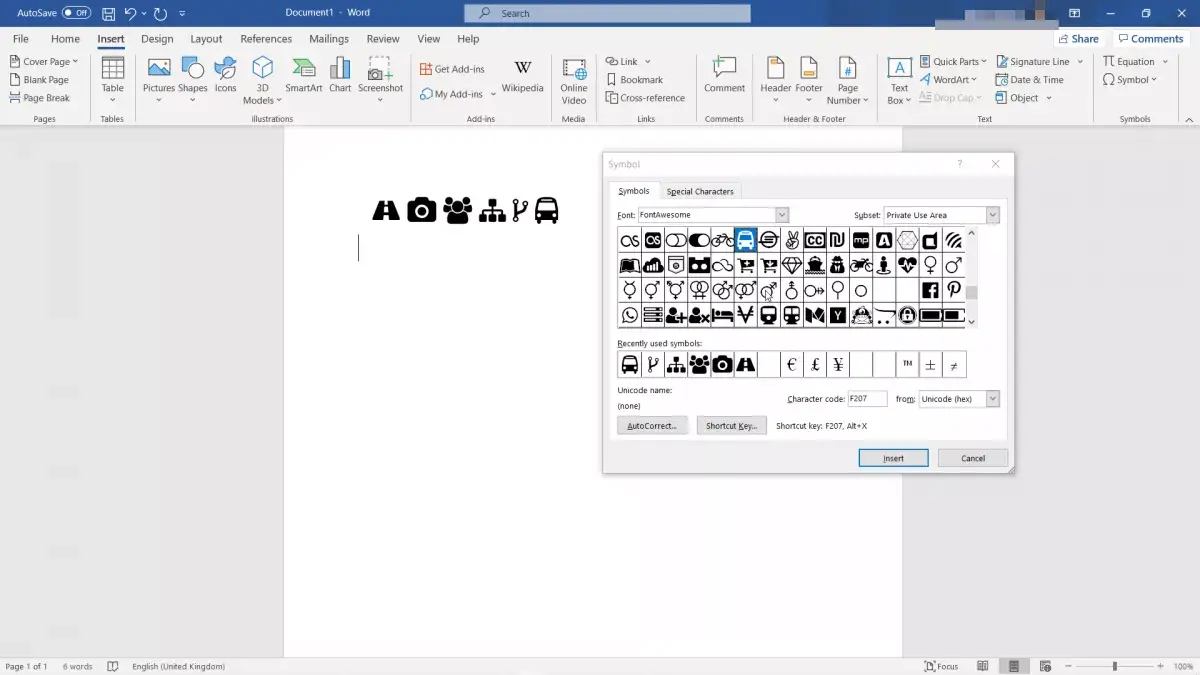Select the Pinterest logo symbol
The width and height of the screenshot is (1200, 675).
953,290
